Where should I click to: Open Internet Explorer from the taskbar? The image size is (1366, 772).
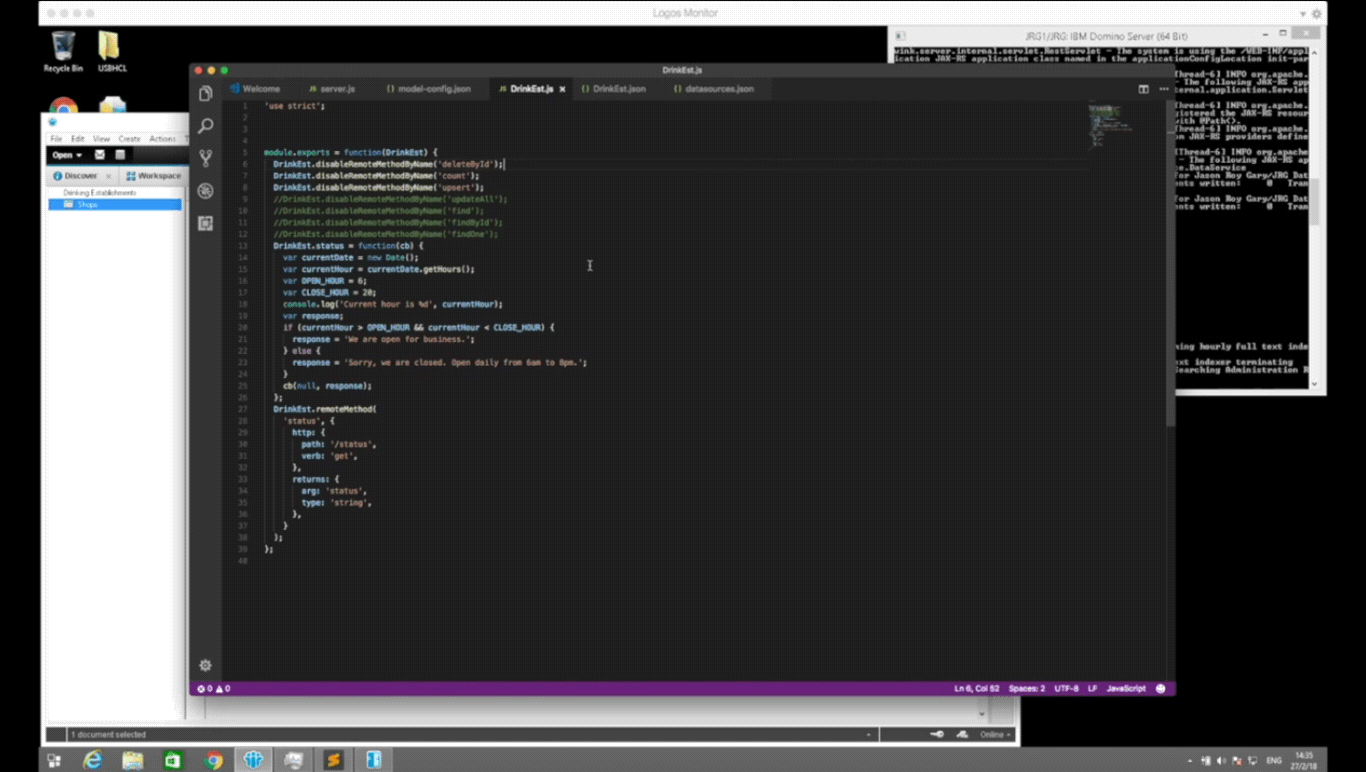93,761
